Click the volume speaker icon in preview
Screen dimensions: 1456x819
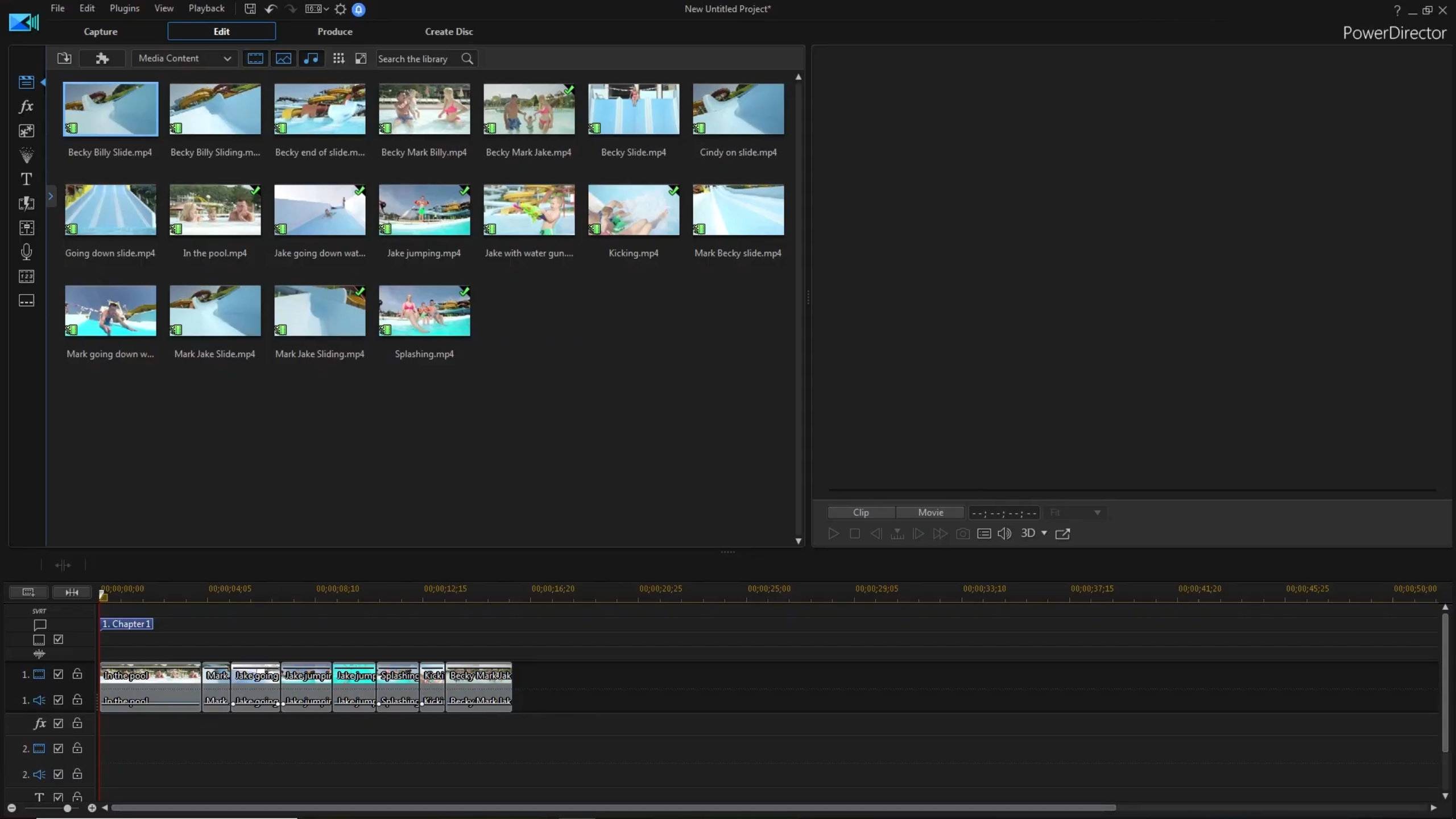click(1004, 533)
